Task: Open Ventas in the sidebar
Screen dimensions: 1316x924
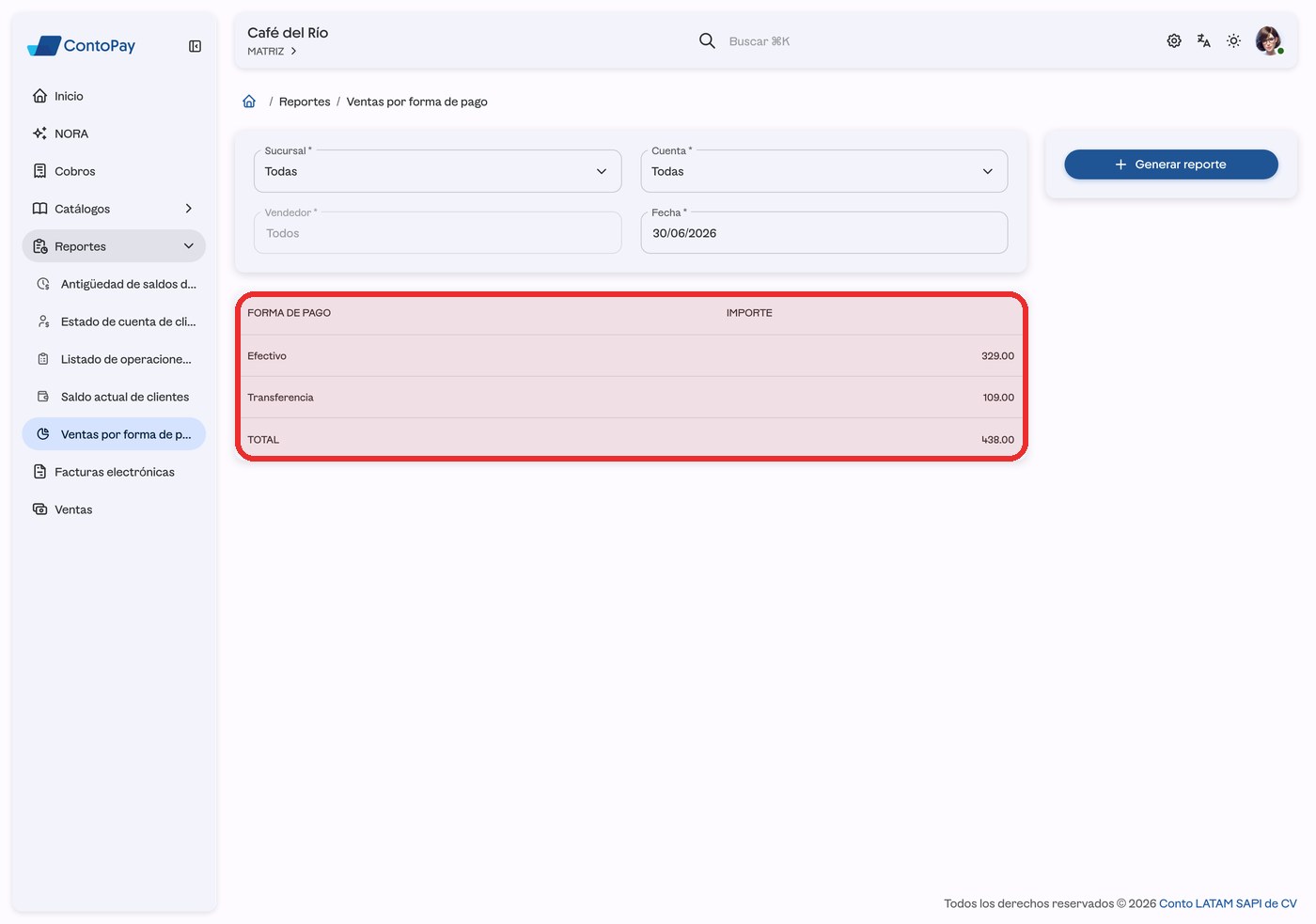Action: point(114,509)
